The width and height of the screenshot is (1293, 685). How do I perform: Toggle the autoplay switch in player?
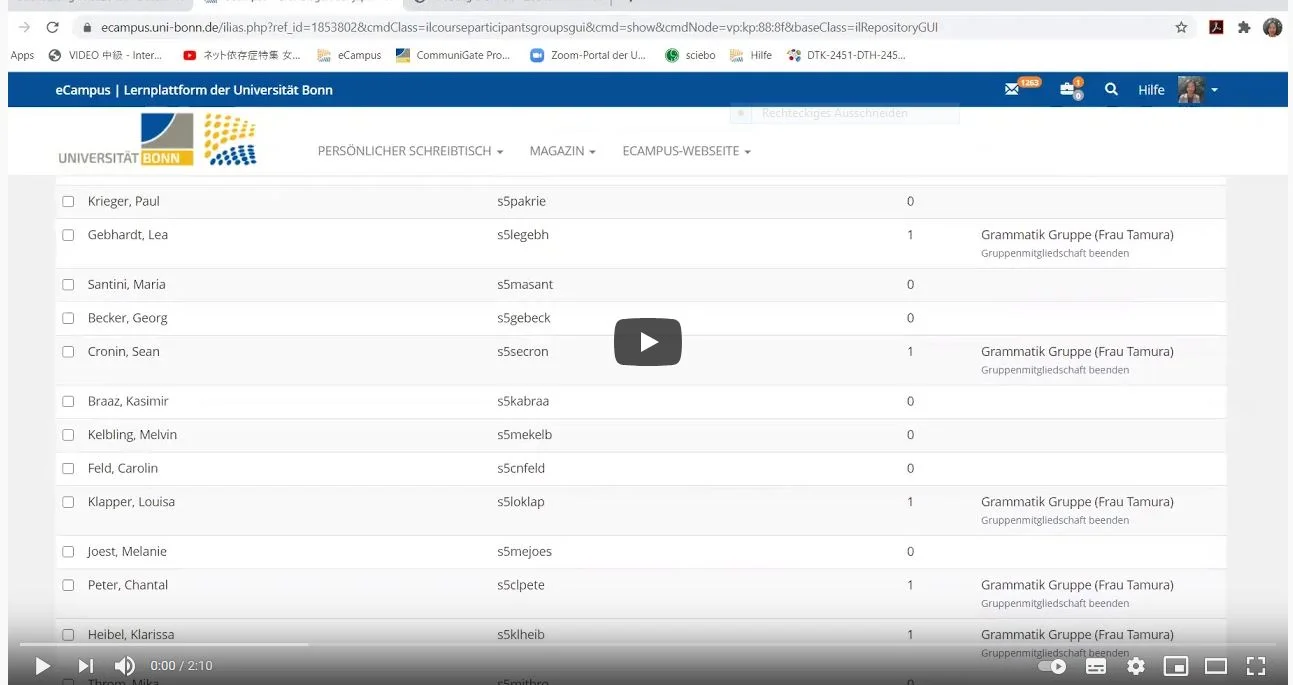(1052, 666)
